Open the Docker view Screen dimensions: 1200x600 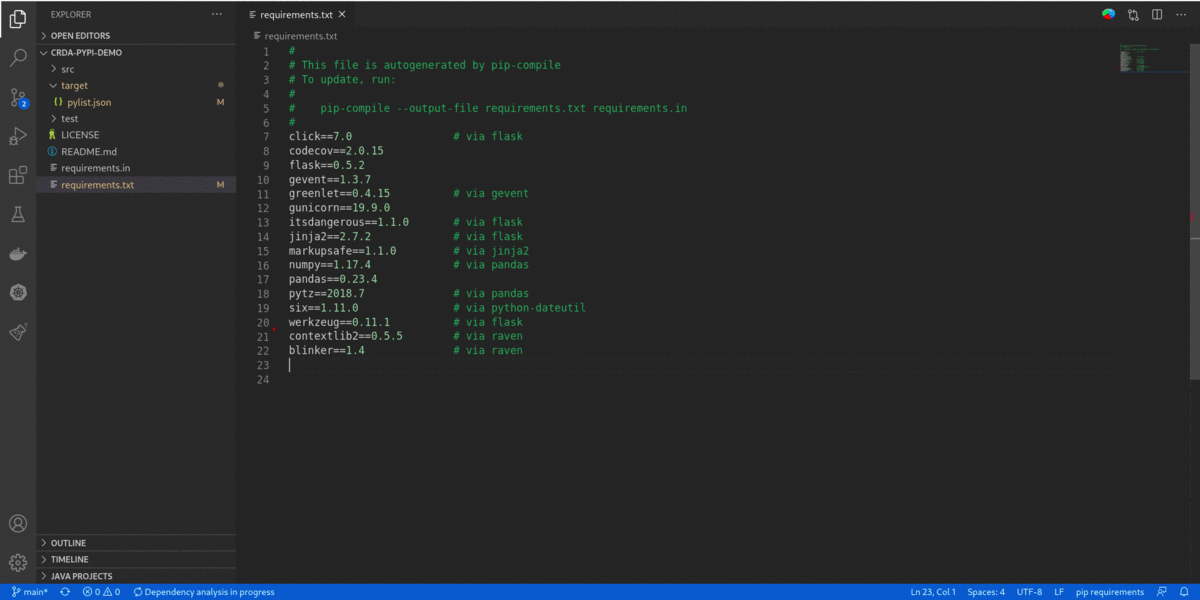[18, 253]
